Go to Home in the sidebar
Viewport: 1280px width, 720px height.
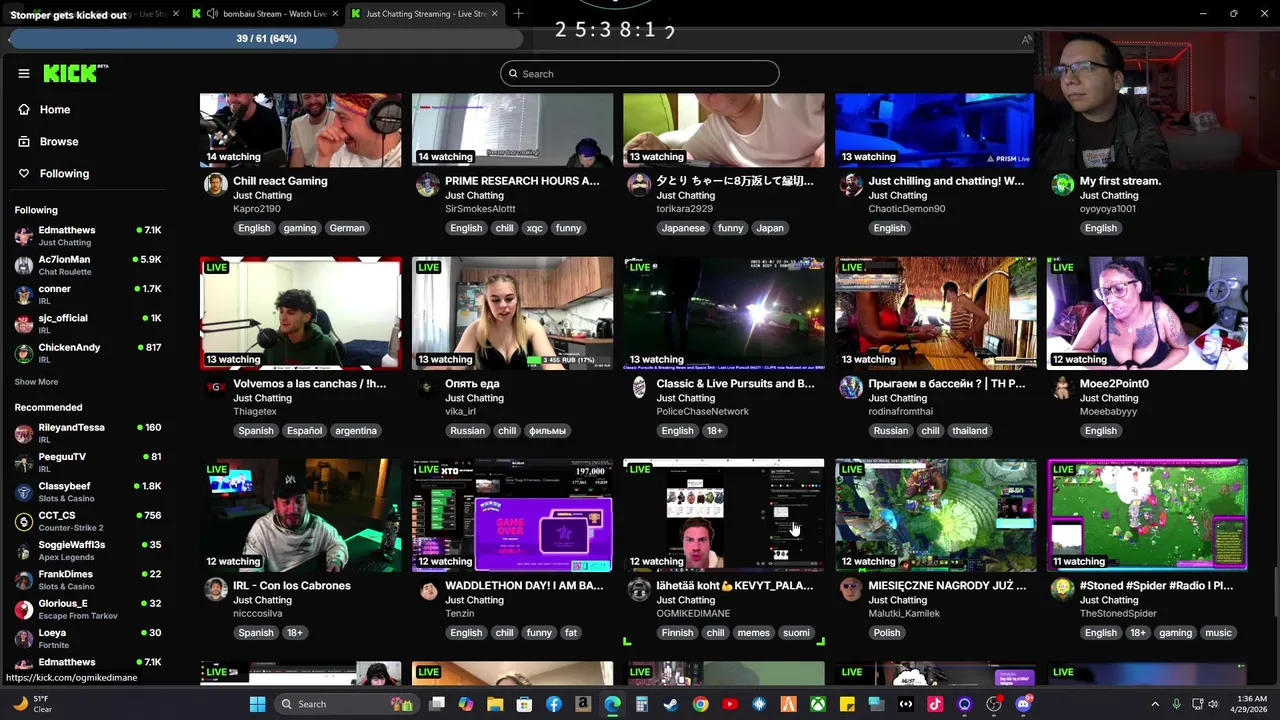[x=55, y=110]
